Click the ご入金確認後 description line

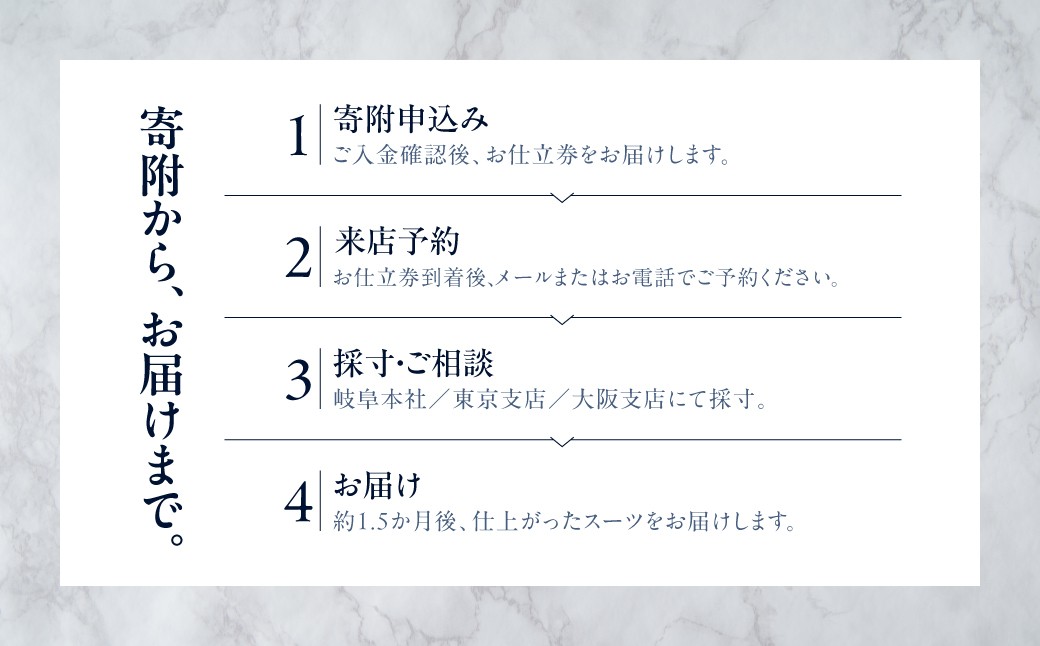click(529, 156)
